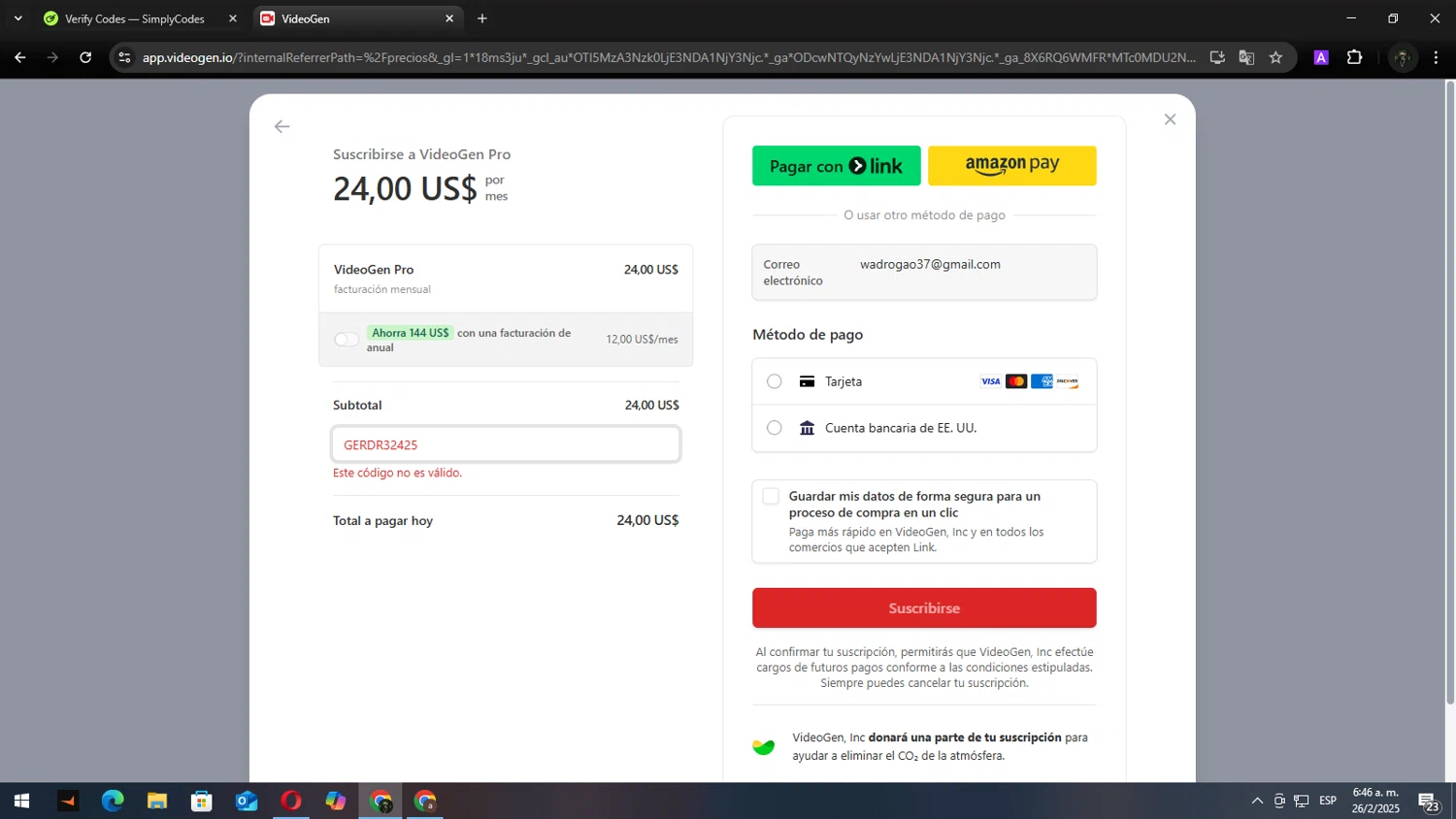Open the tab search dropdown arrow

[17, 18]
